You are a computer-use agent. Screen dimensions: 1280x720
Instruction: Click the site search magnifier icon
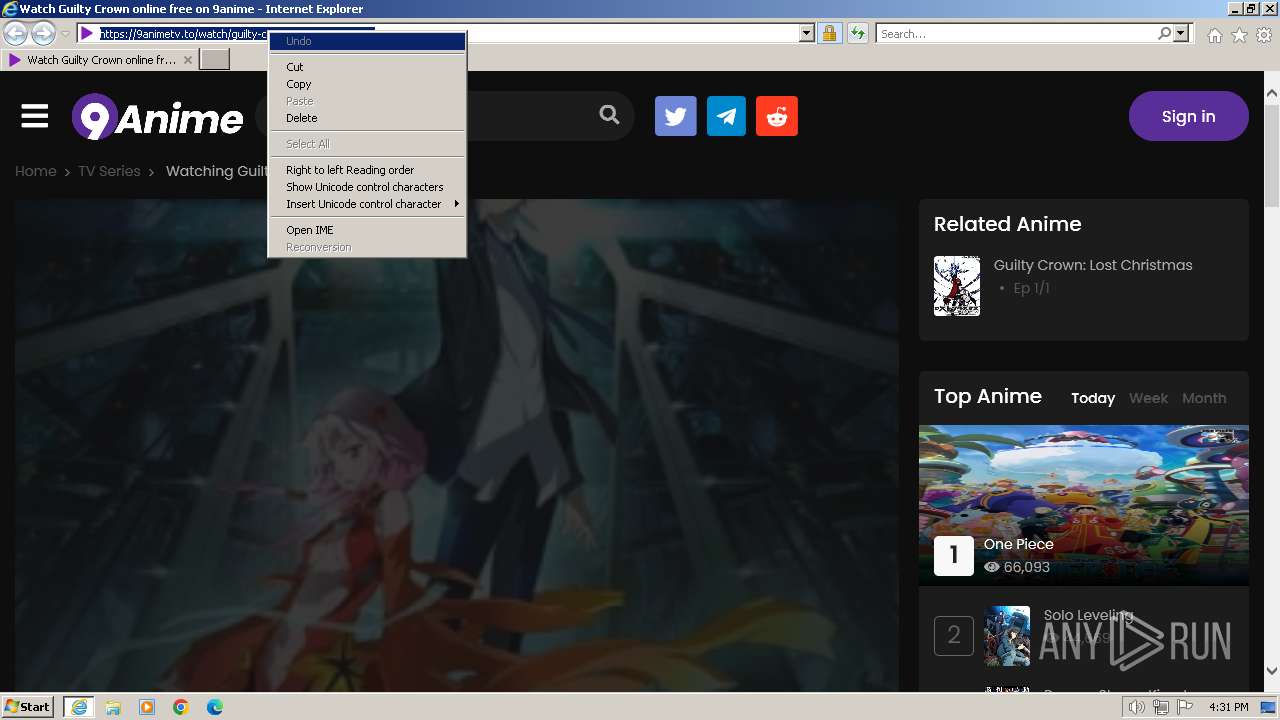click(609, 115)
